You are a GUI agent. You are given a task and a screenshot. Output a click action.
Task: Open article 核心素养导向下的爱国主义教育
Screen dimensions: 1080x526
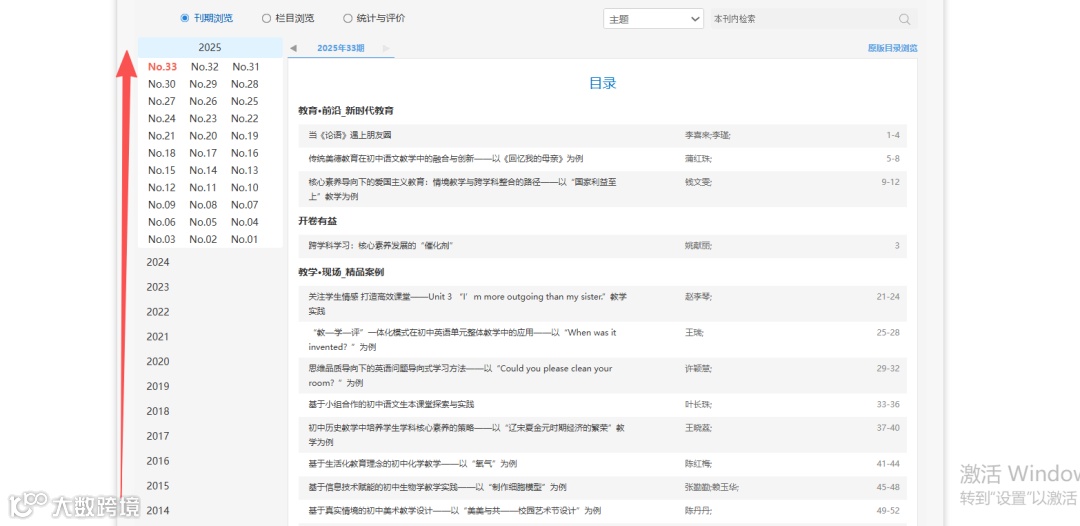pyautogui.click(x=462, y=189)
